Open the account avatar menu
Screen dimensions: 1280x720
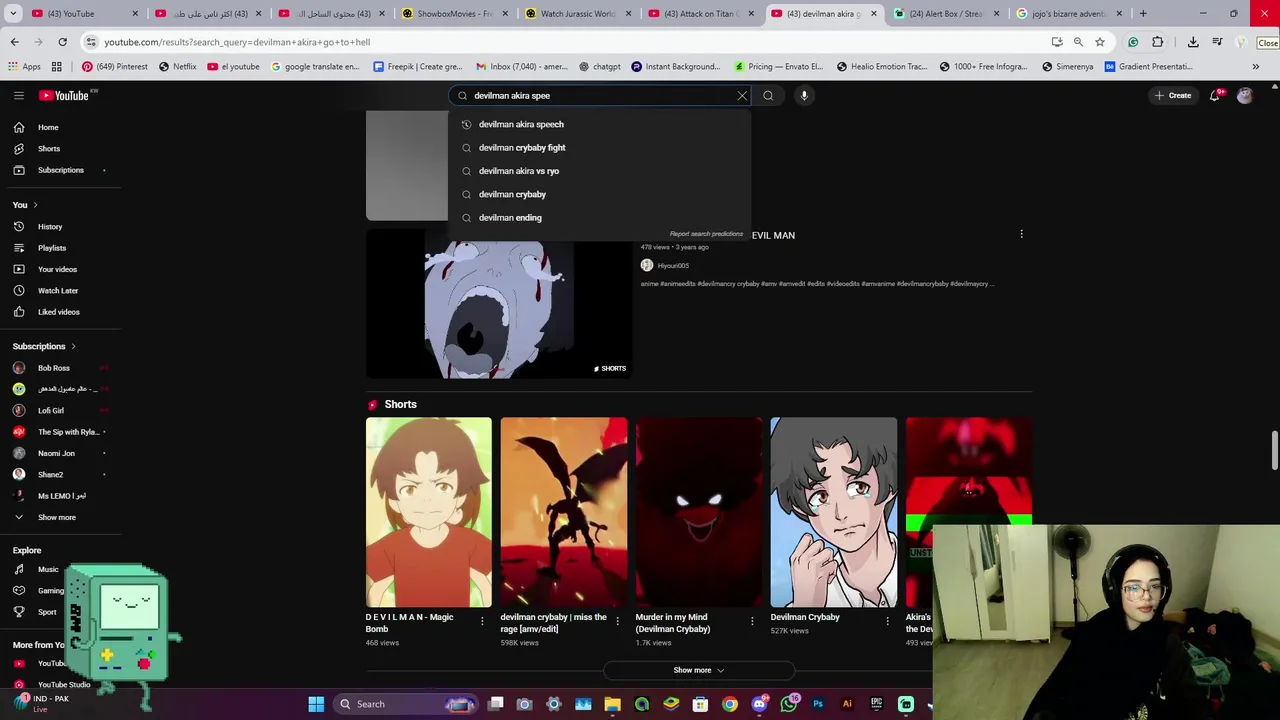pyautogui.click(x=1245, y=95)
